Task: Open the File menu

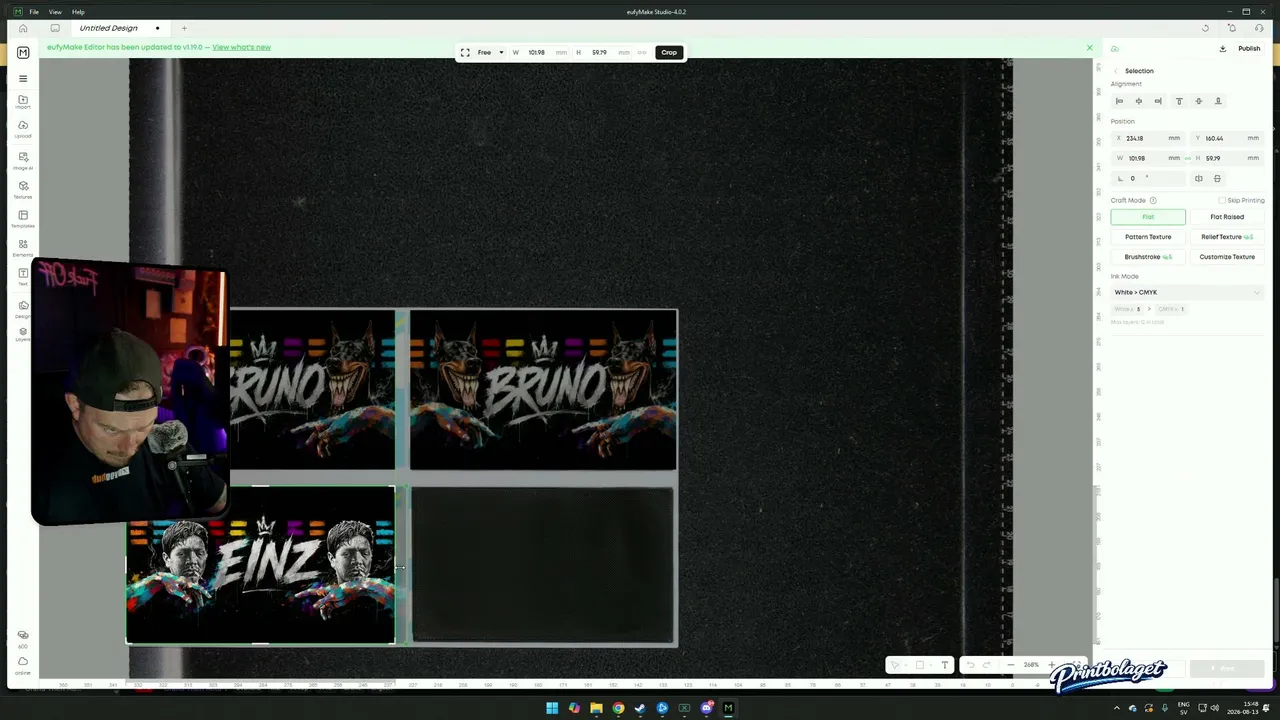Action: pyautogui.click(x=34, y=12)
